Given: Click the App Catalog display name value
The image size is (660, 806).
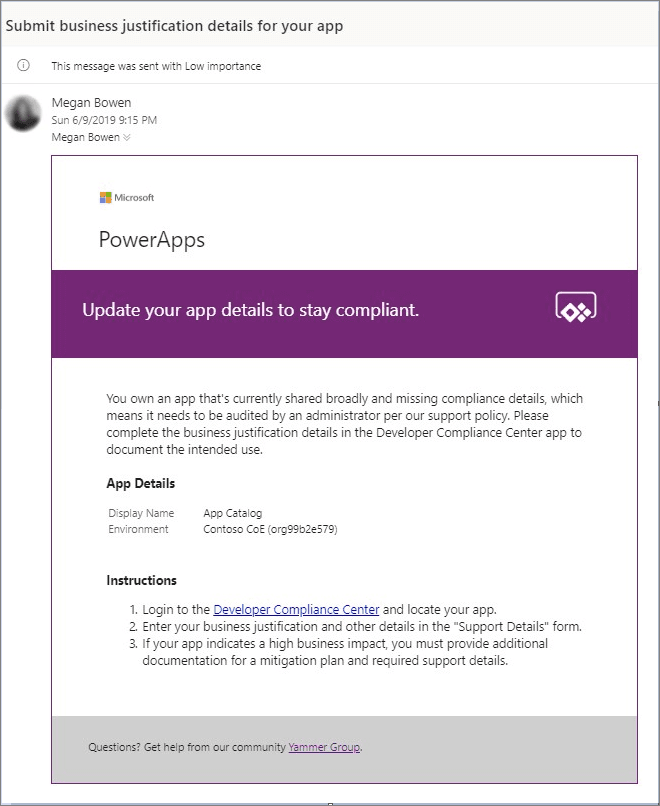Looking at the screenshot, I should click(x=232, y=514).
